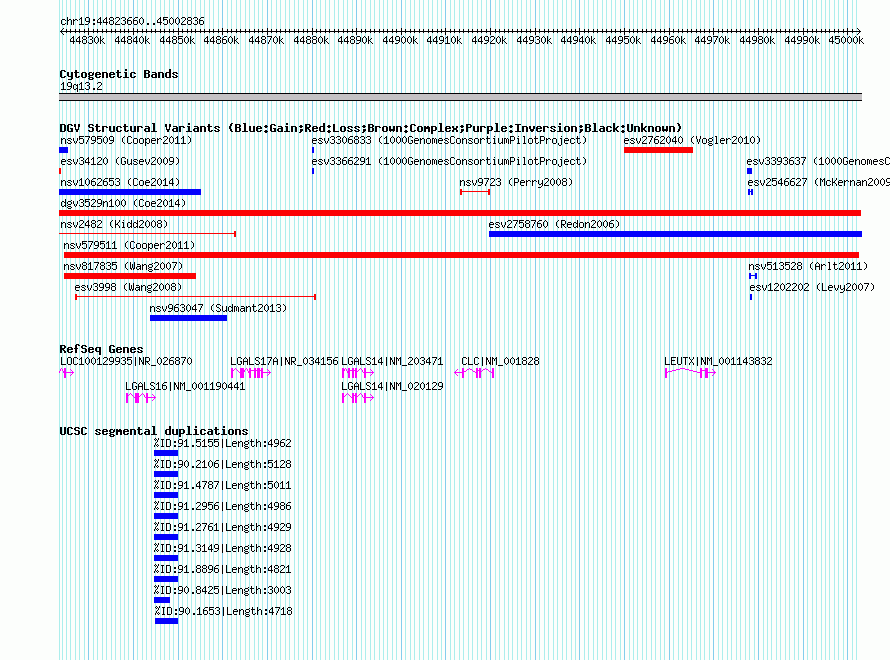The width and height of the screenshot is (890, 660).
Task: Click the CLC gene glyph
Action: [475, 373]
